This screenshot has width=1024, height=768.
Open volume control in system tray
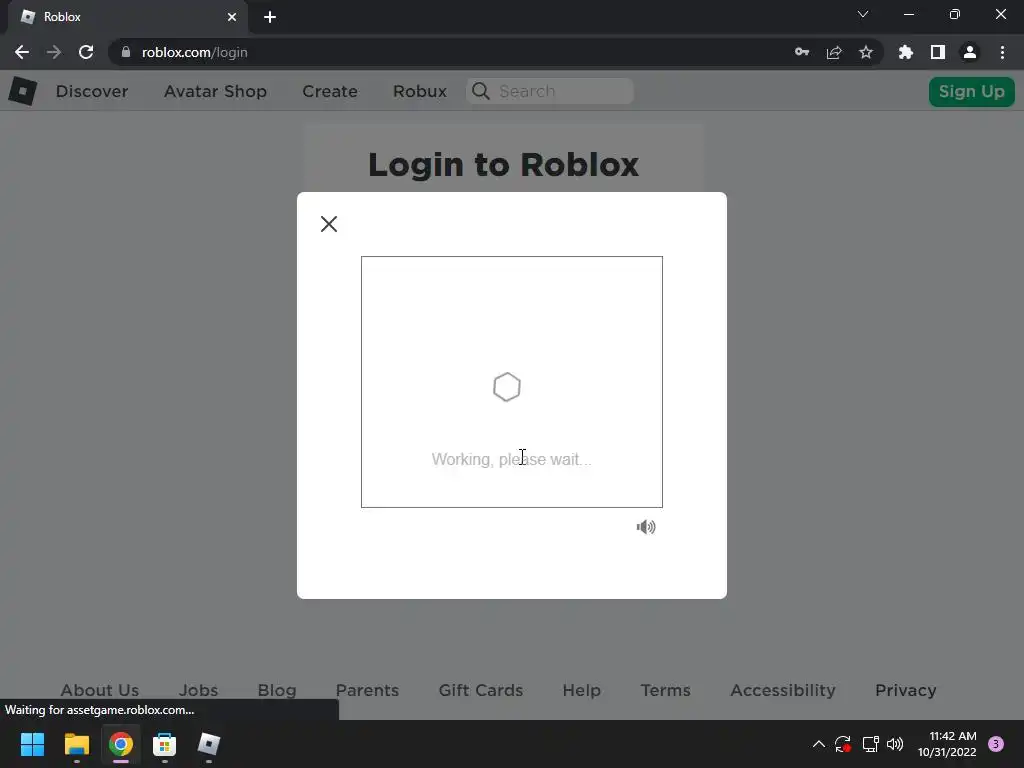point(895,744)
